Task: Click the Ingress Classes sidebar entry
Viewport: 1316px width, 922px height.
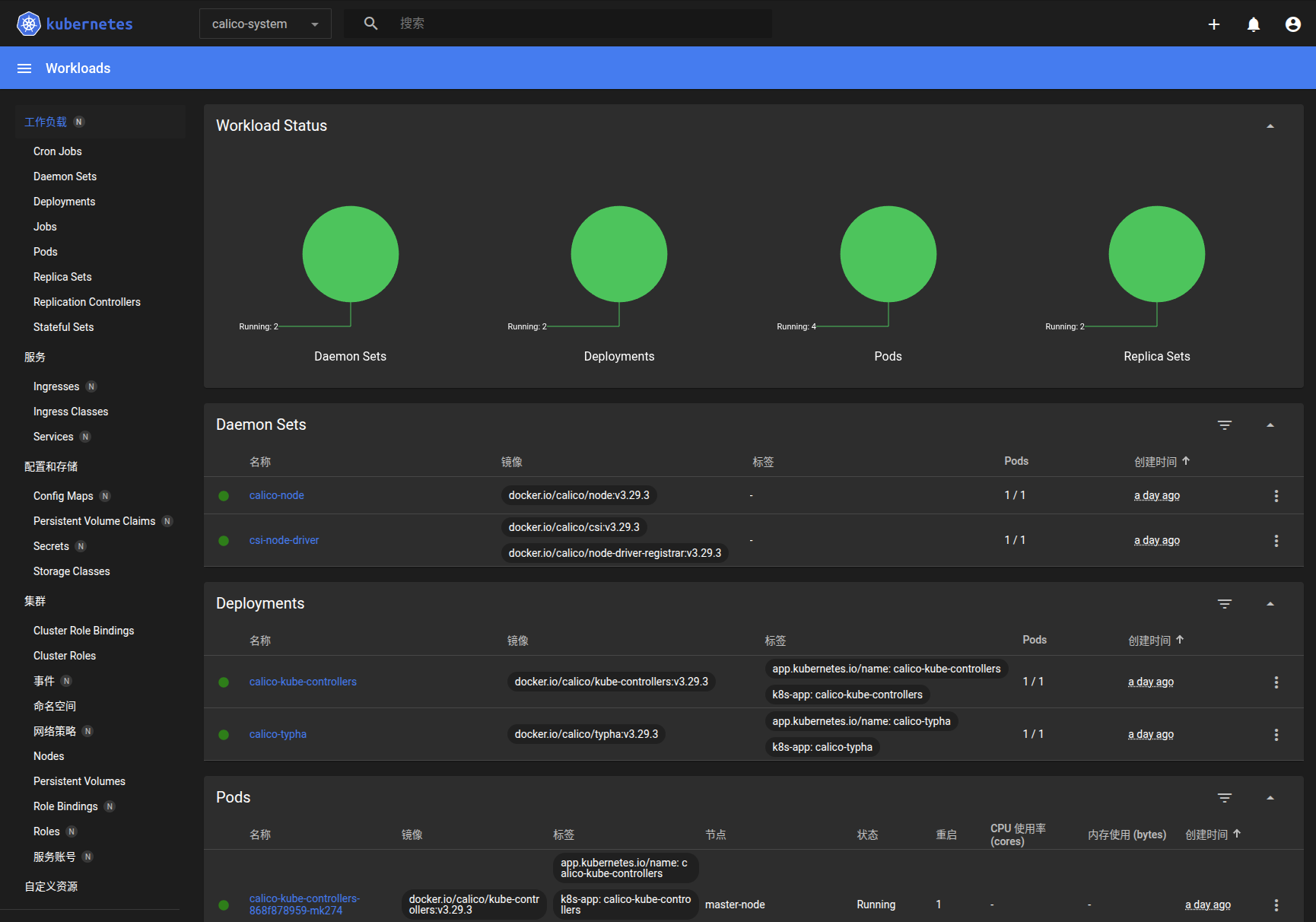Action: pos(71,412)
